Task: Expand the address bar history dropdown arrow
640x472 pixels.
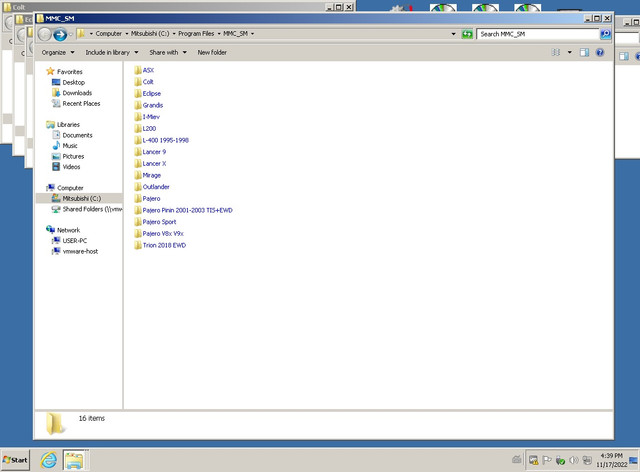Action: [x=453, y=34]
